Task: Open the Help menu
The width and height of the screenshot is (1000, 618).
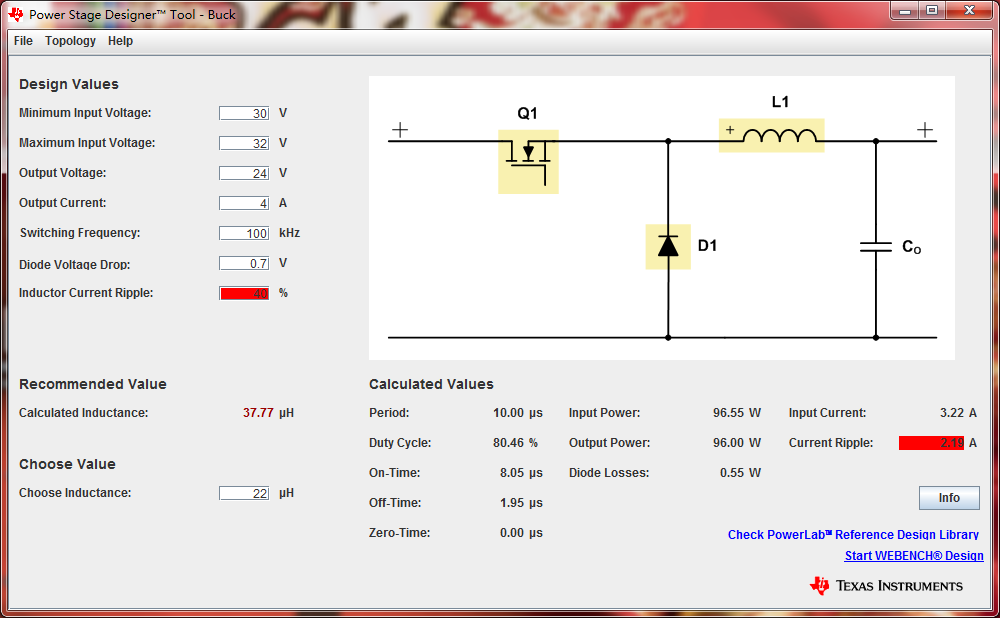Action: tap(120, 41)
